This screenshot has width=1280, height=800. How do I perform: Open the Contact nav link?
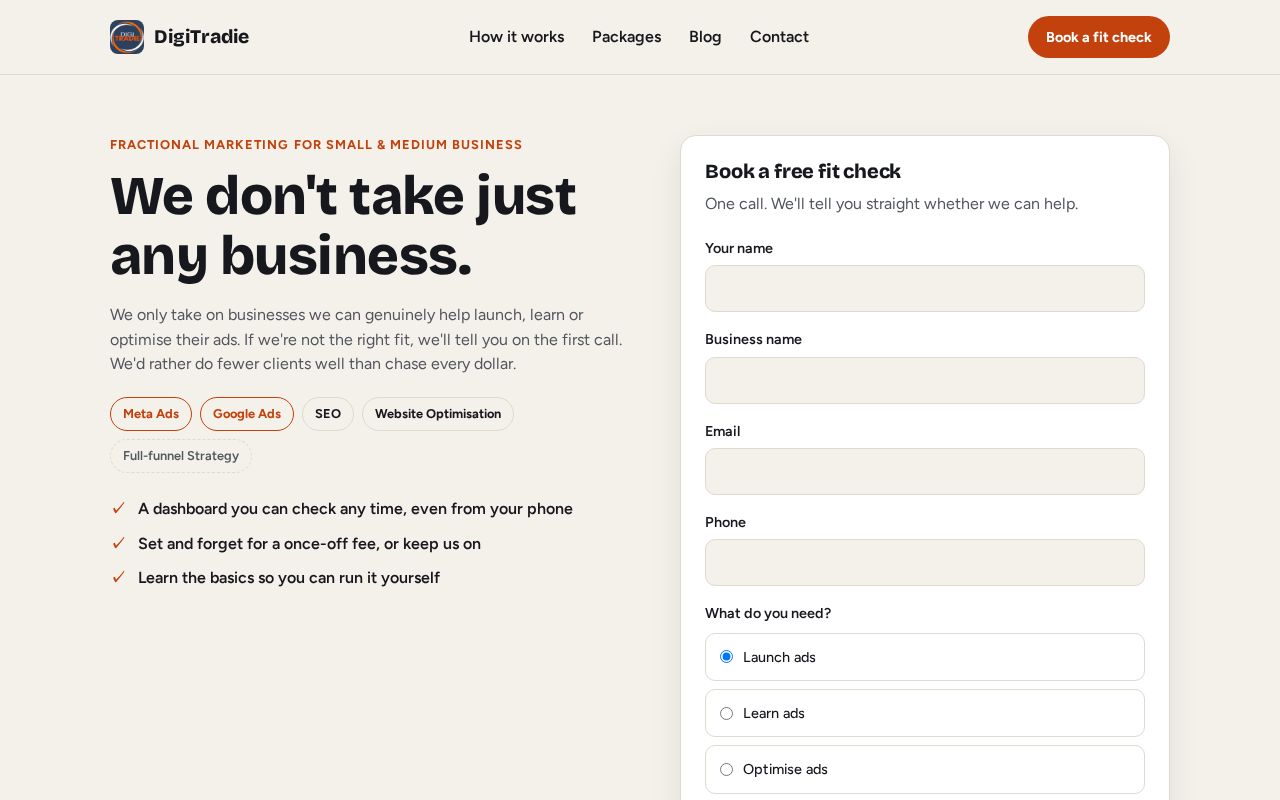[x=779, y=37]
